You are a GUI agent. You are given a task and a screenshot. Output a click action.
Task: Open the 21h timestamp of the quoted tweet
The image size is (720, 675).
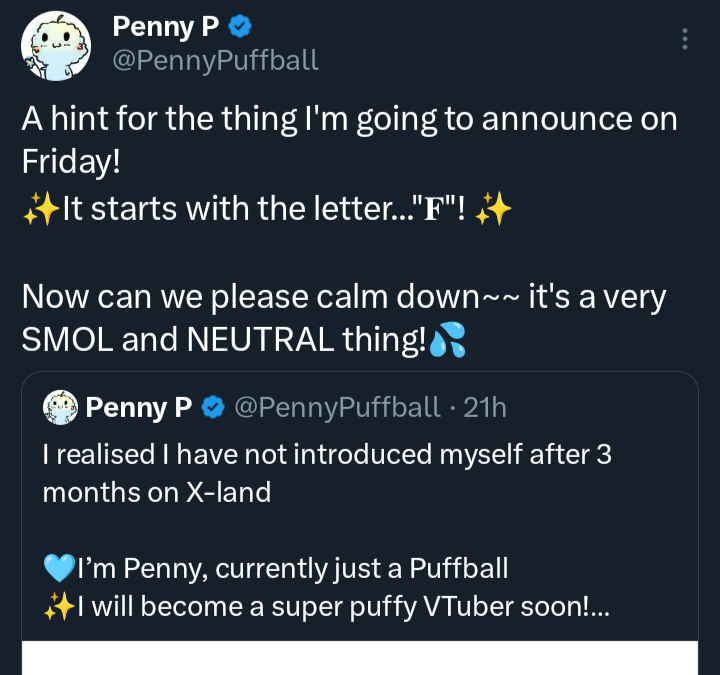[x=485, y=407]
